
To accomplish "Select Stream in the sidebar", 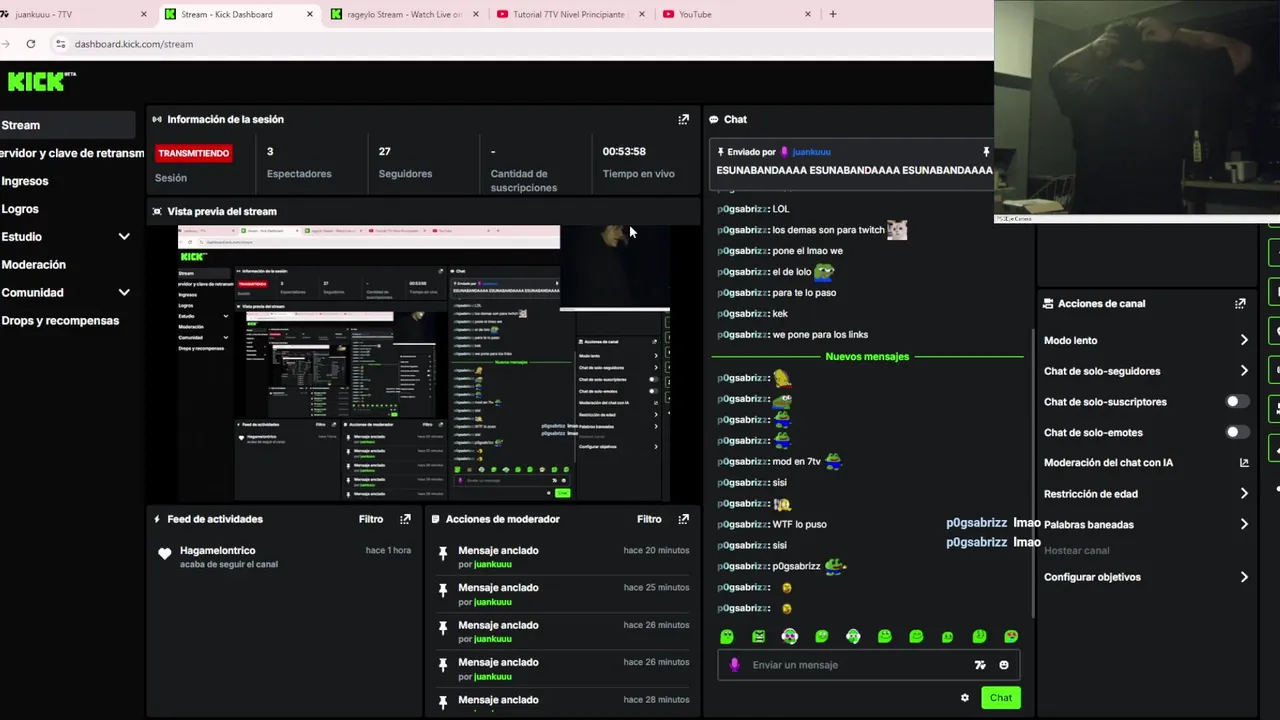I will (67, 125).
